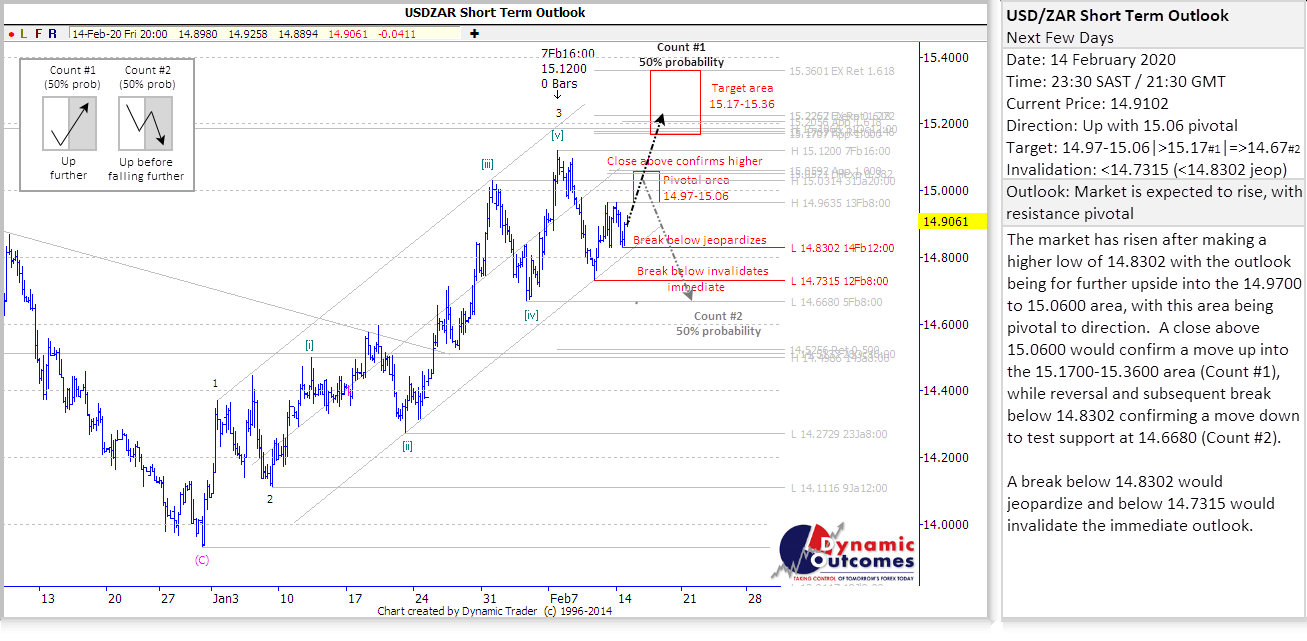
Task: Click the Target area 15.17-15.36 label
Action: tap(742, 96)
